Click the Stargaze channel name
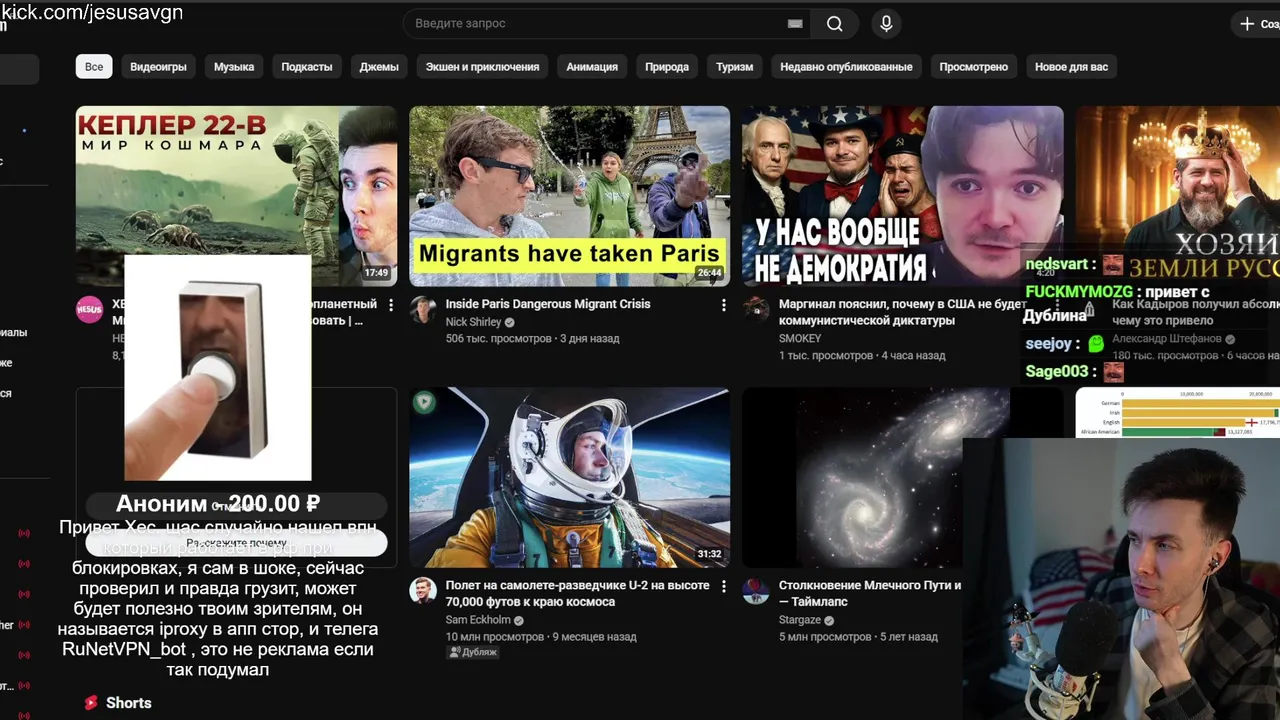Viewport: 1280px width, 720px height. tap(800, 620)
